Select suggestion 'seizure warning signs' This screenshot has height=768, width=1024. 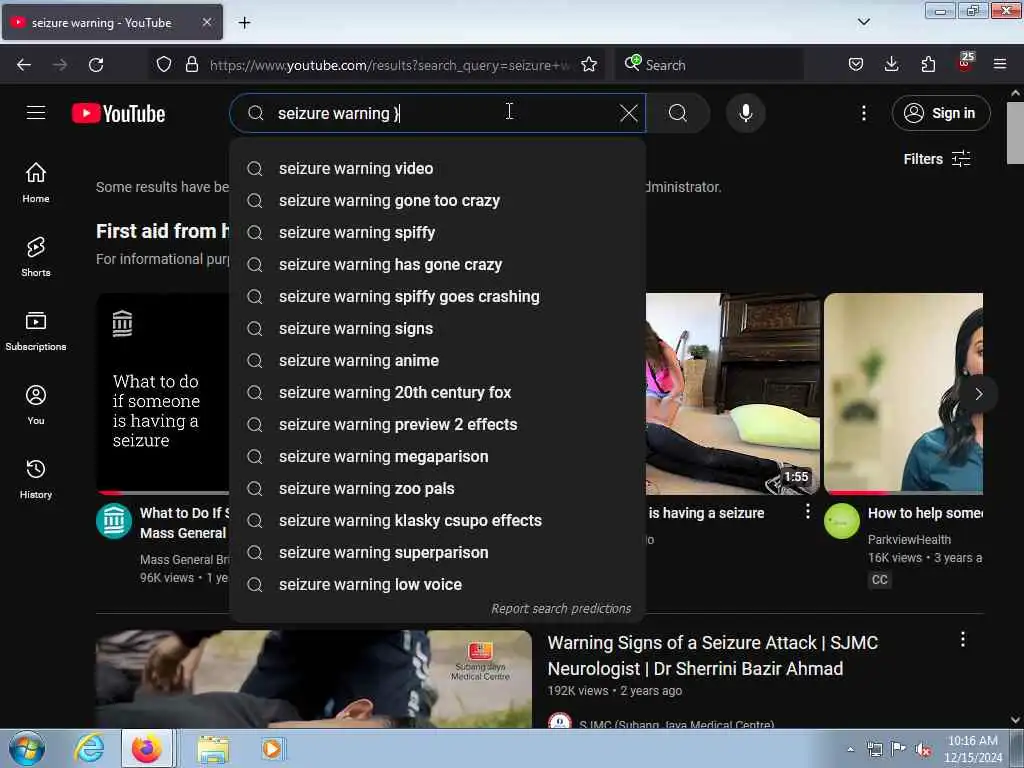pyautogui.click(x=438, y=328)
